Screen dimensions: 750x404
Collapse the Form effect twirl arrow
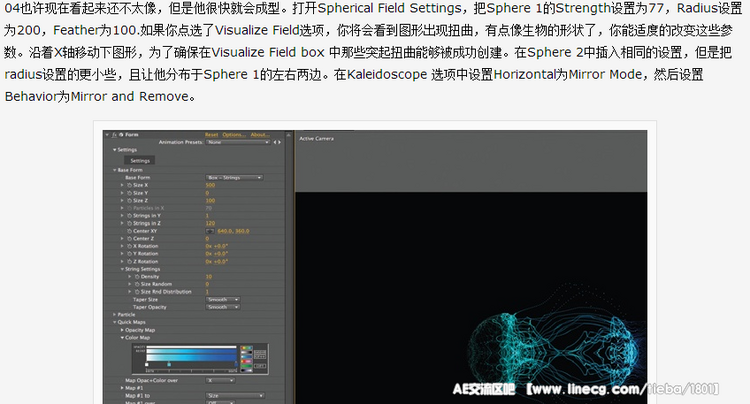point(107,135)
